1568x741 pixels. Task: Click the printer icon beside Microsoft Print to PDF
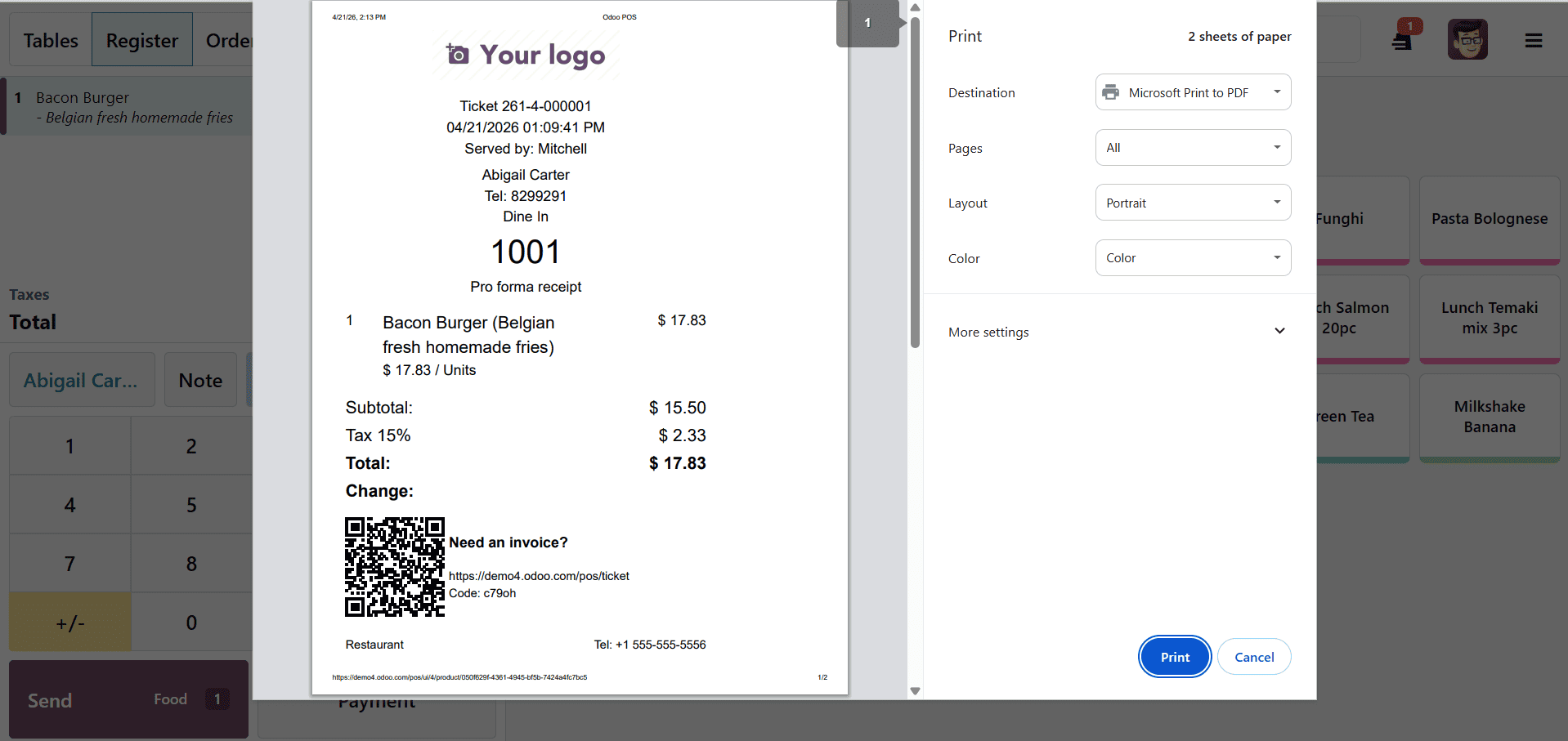(x=1111, y=92)
